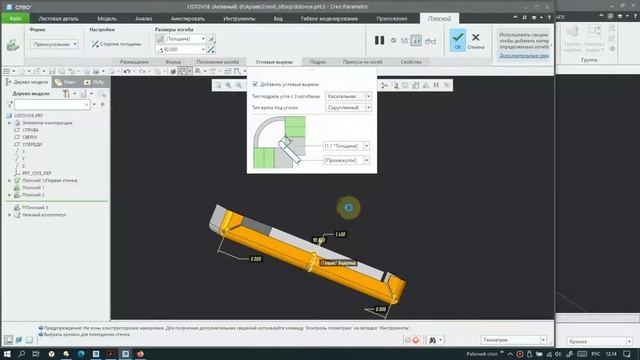Click the angle flip icon beside 90.000

(211, 49)
